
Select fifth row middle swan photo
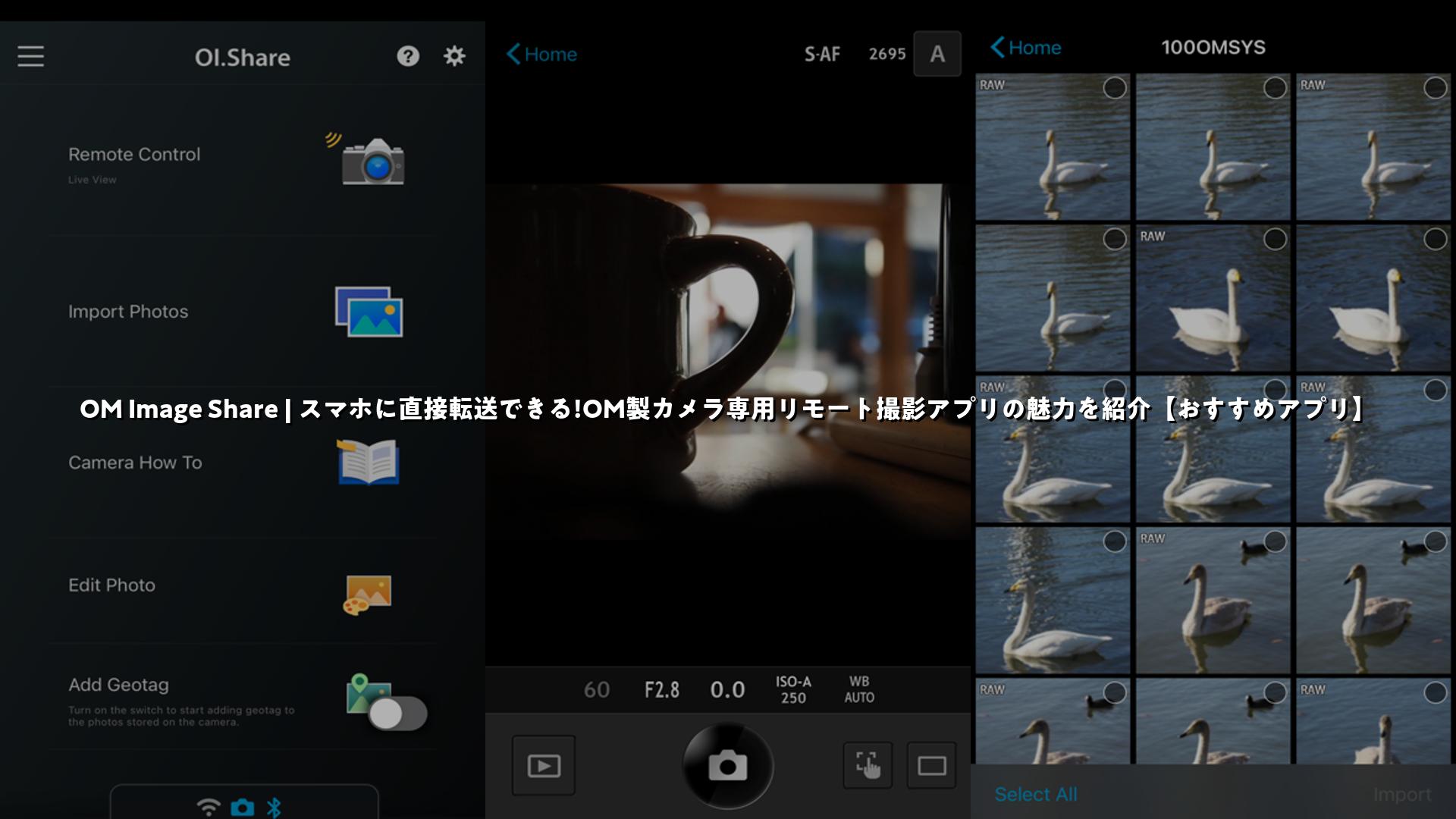point(1275,692)
